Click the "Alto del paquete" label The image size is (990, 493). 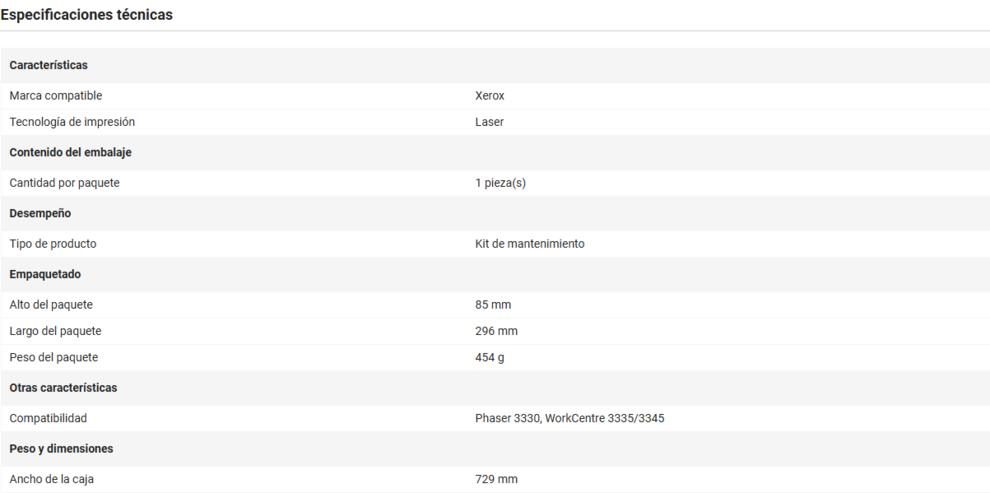click(51, 305)
